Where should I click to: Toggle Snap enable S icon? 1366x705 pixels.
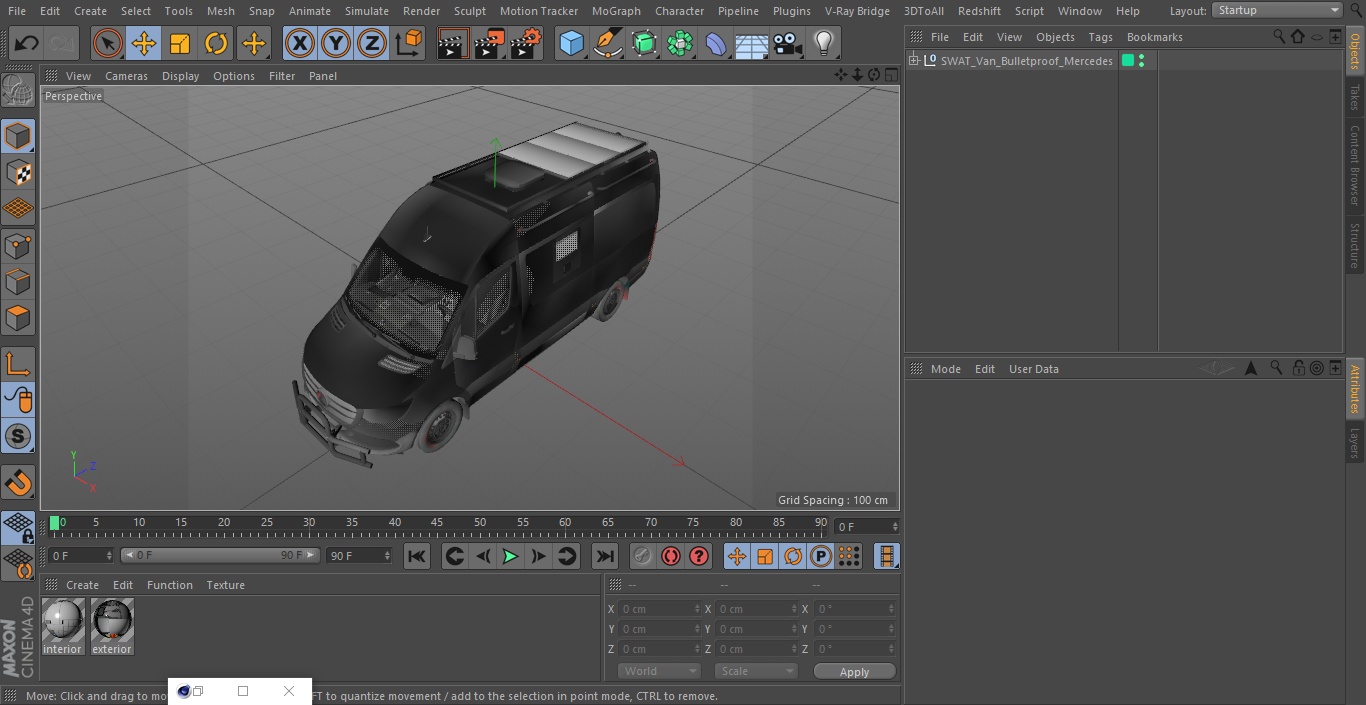point(18,436)
